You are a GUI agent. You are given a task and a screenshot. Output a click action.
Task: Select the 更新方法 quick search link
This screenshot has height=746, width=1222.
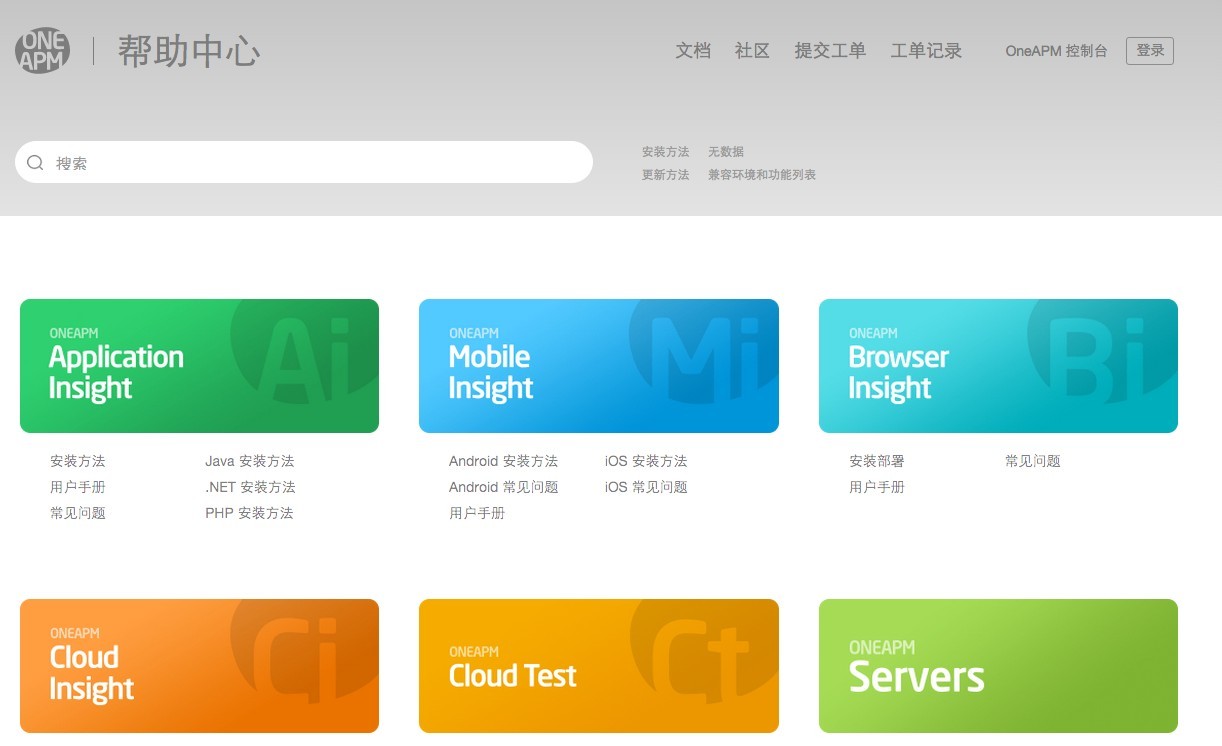coord(666,175)
